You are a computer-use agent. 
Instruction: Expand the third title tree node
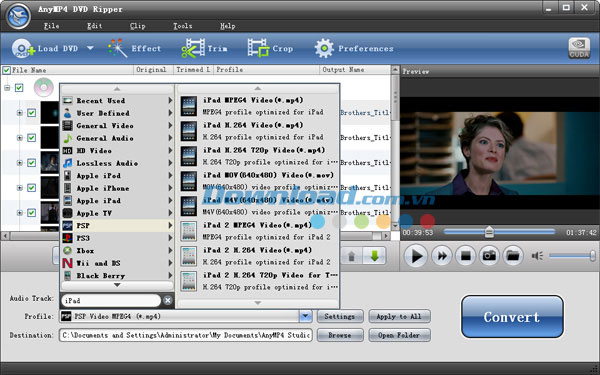click(20, 163)
